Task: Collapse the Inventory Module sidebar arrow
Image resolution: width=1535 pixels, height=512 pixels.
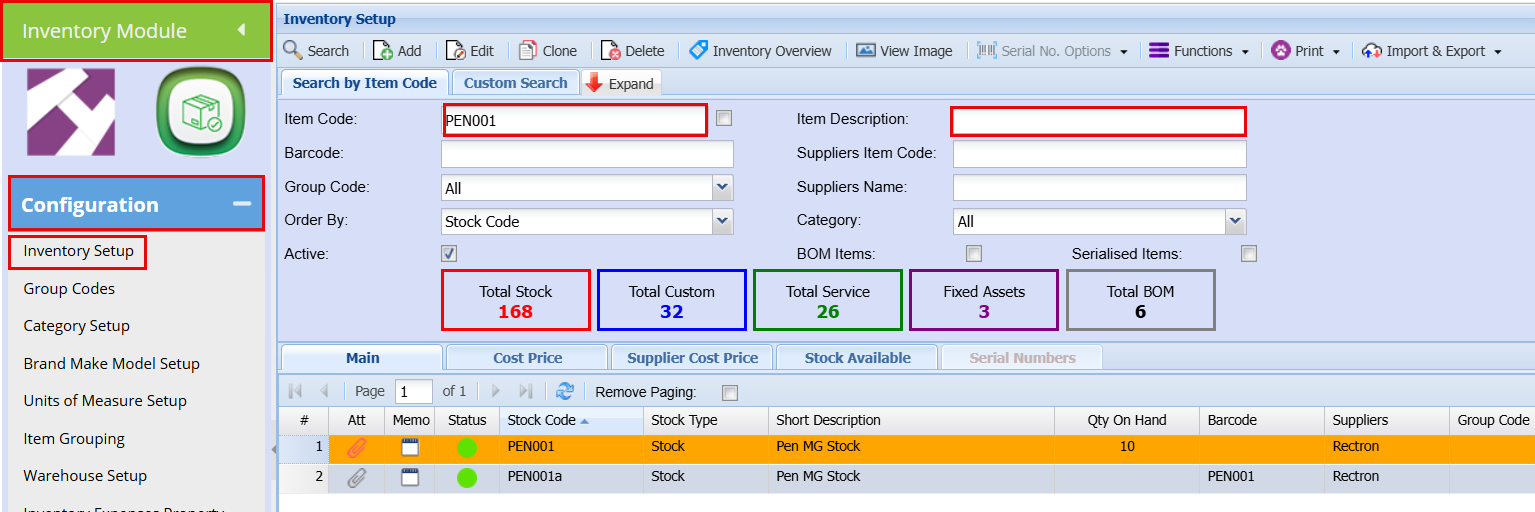Action: (241, 30)
